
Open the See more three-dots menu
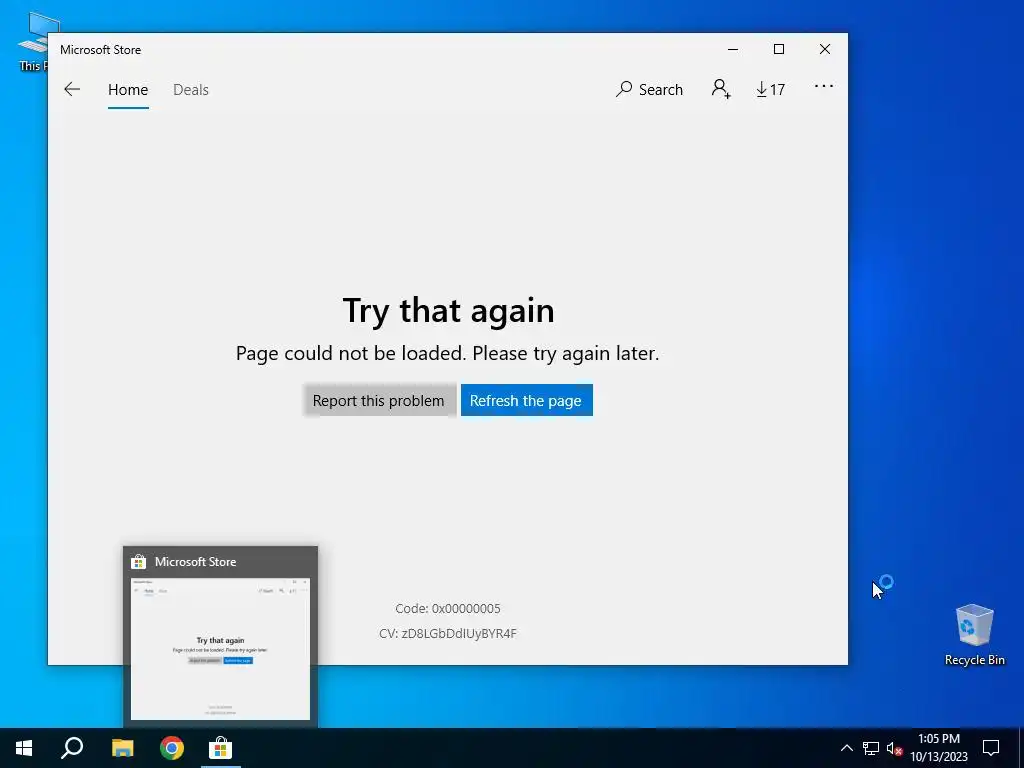tap(824, 86)
